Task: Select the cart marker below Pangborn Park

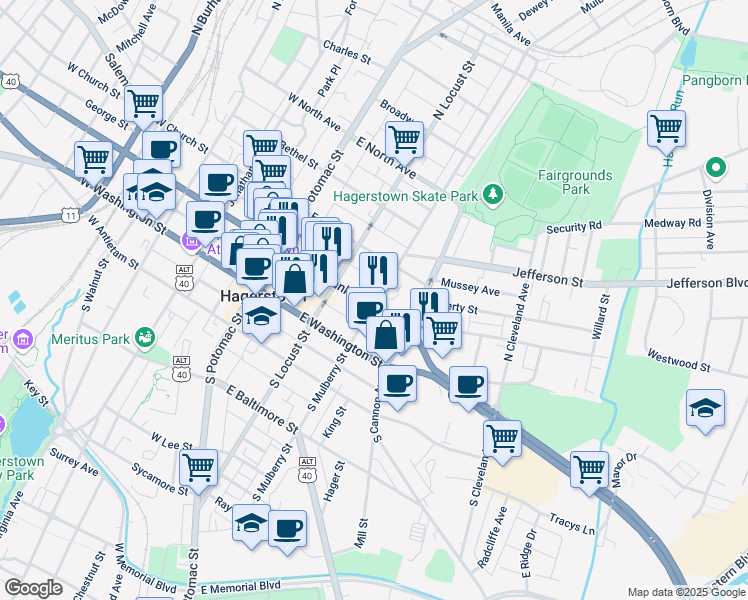Action: point(666,130)
